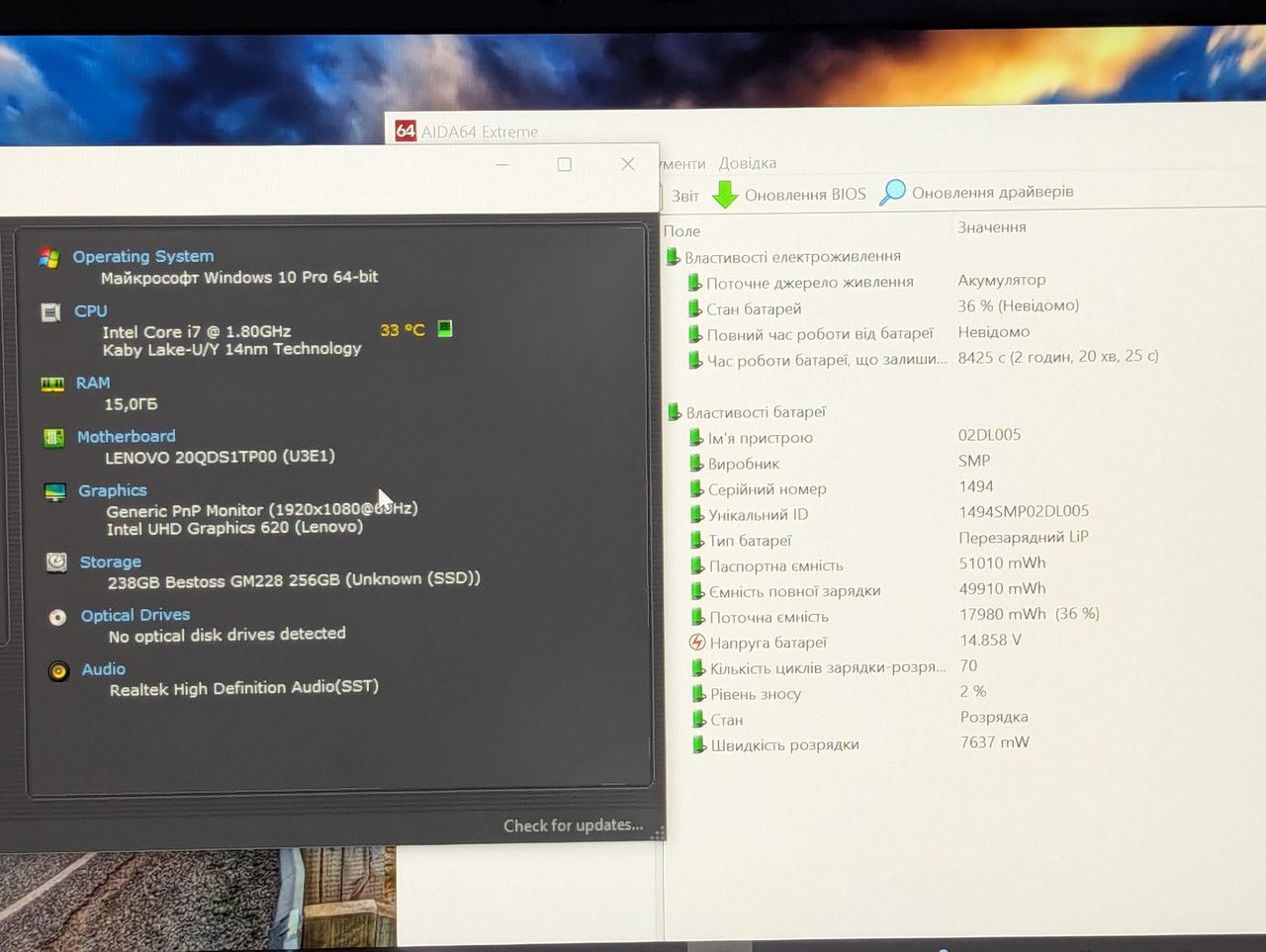Click the Operating System Windows flag icon
This screenshot has width=1266, height=952.
click(49, 257)
